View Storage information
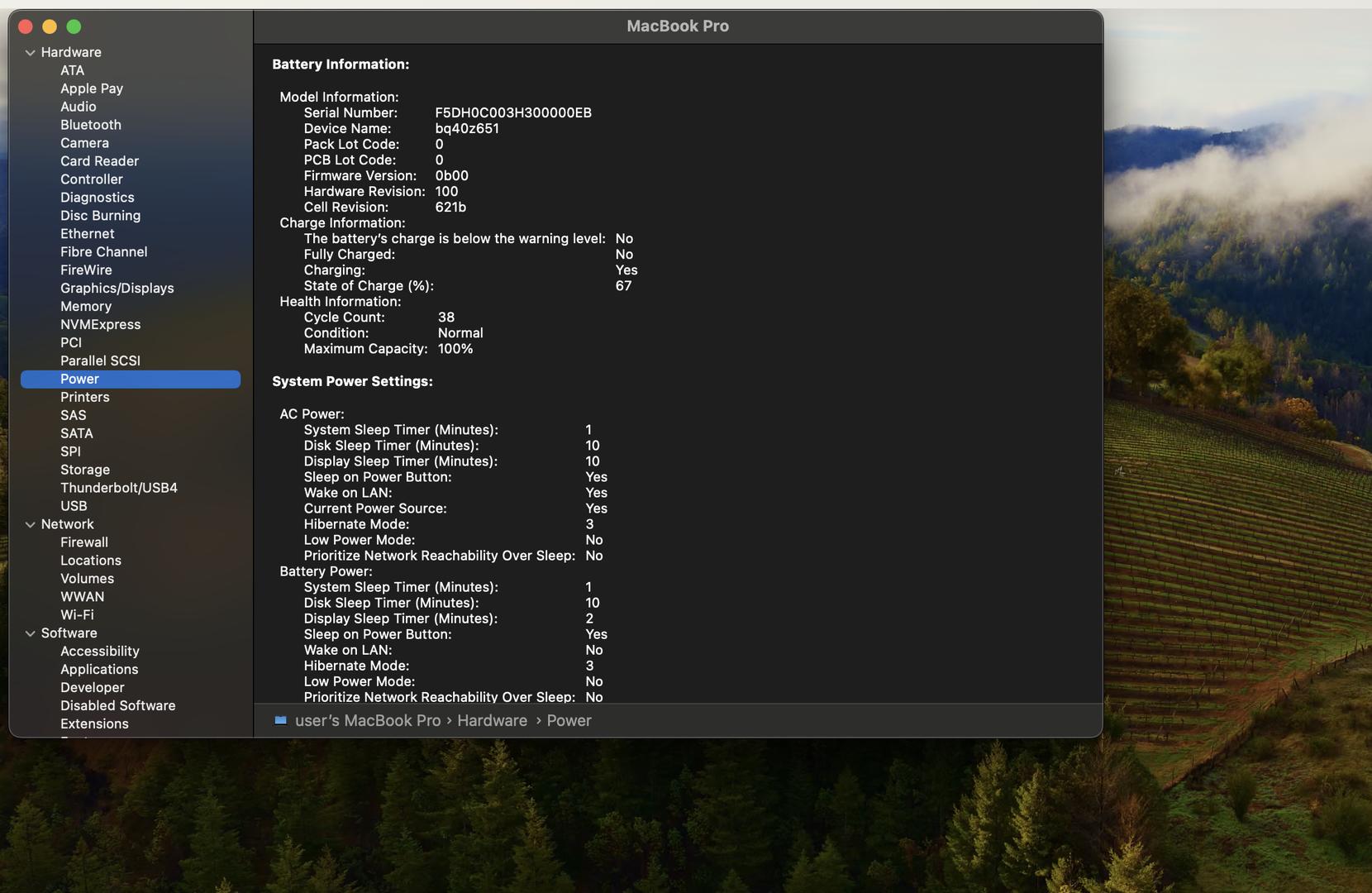 [x=85, y=470]
